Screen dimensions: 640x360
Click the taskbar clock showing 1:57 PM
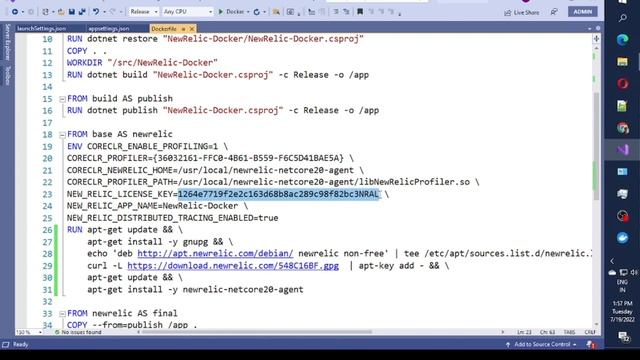pyautogui.click(x=622, y=311)
